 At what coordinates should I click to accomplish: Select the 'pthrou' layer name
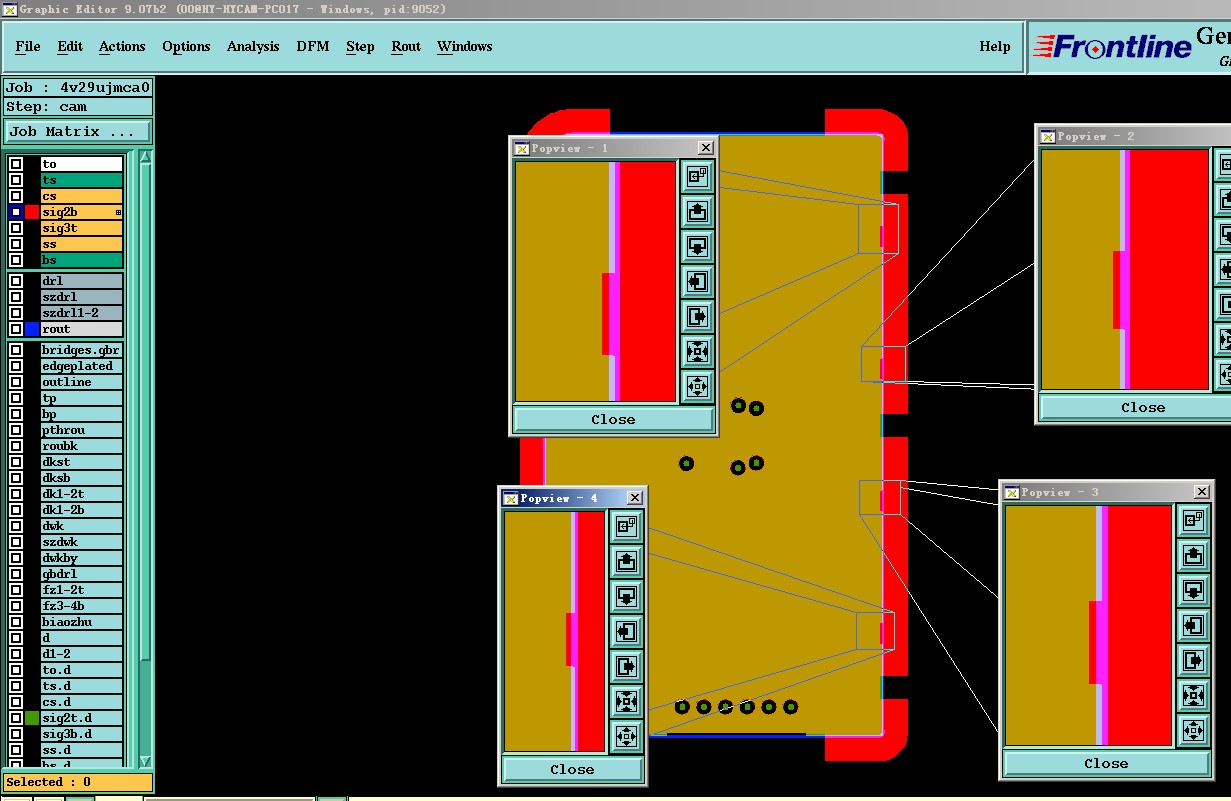81,430
